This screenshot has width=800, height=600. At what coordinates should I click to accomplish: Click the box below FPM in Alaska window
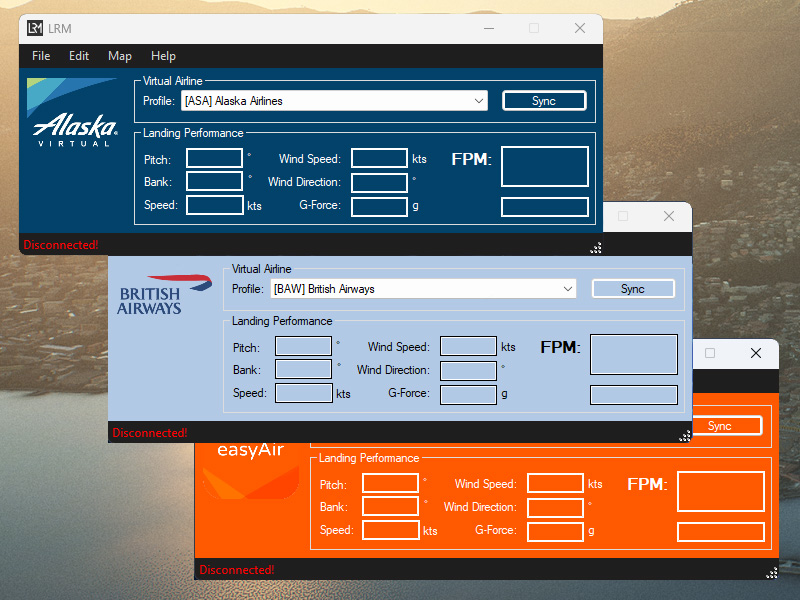tap(544, 207)
